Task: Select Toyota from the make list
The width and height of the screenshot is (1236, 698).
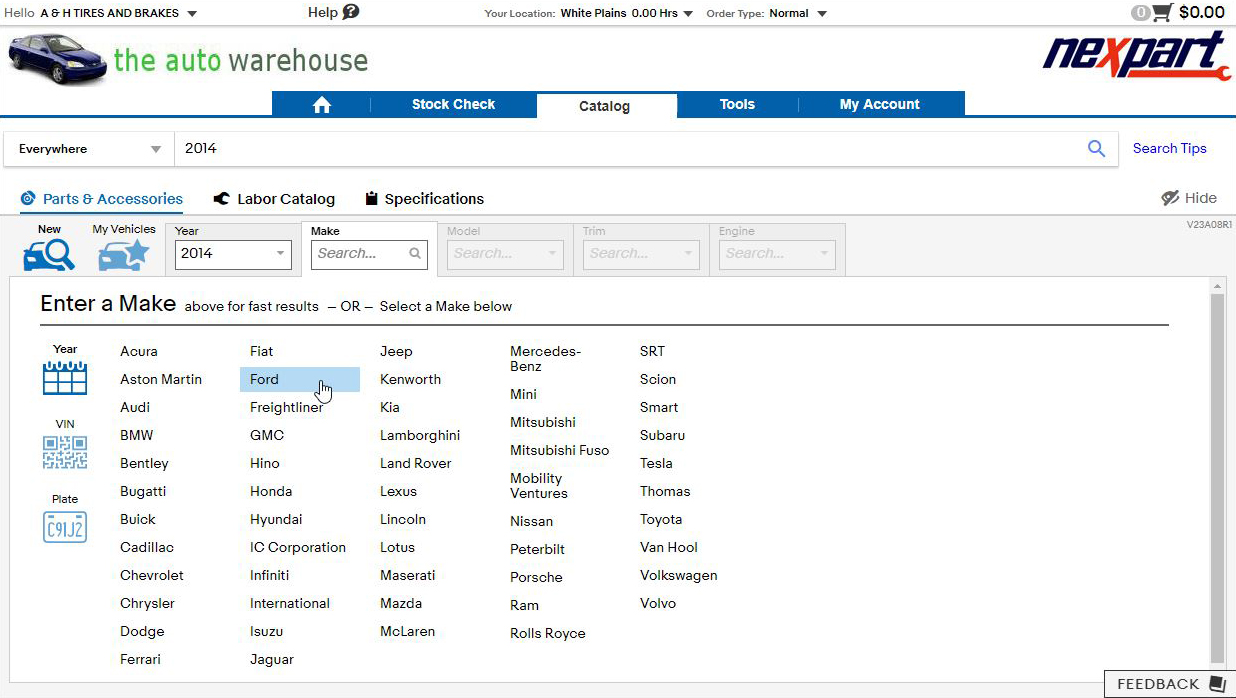Action: (x=661, y=519)
